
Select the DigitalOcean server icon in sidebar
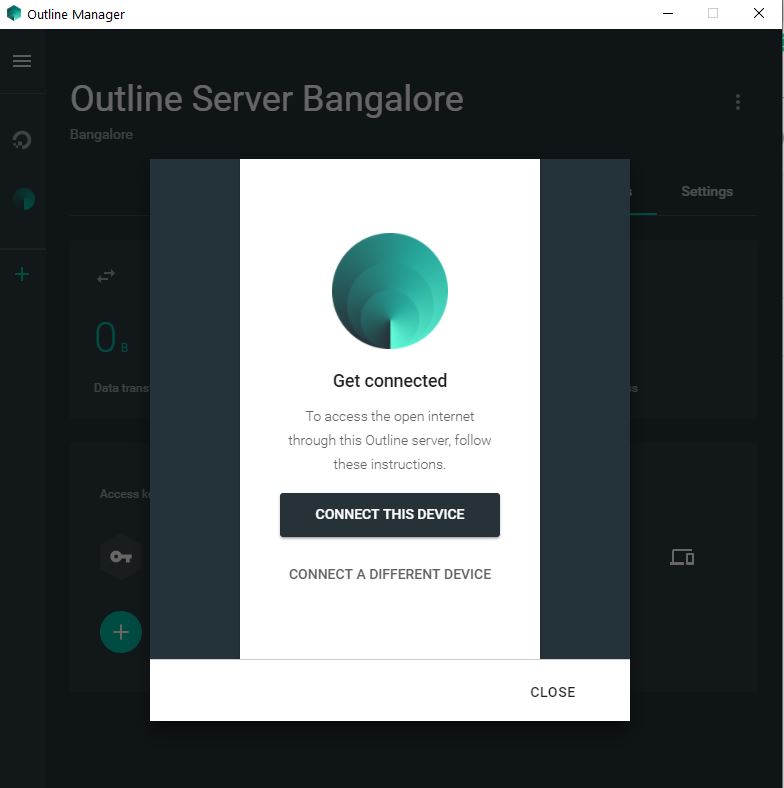22,140
